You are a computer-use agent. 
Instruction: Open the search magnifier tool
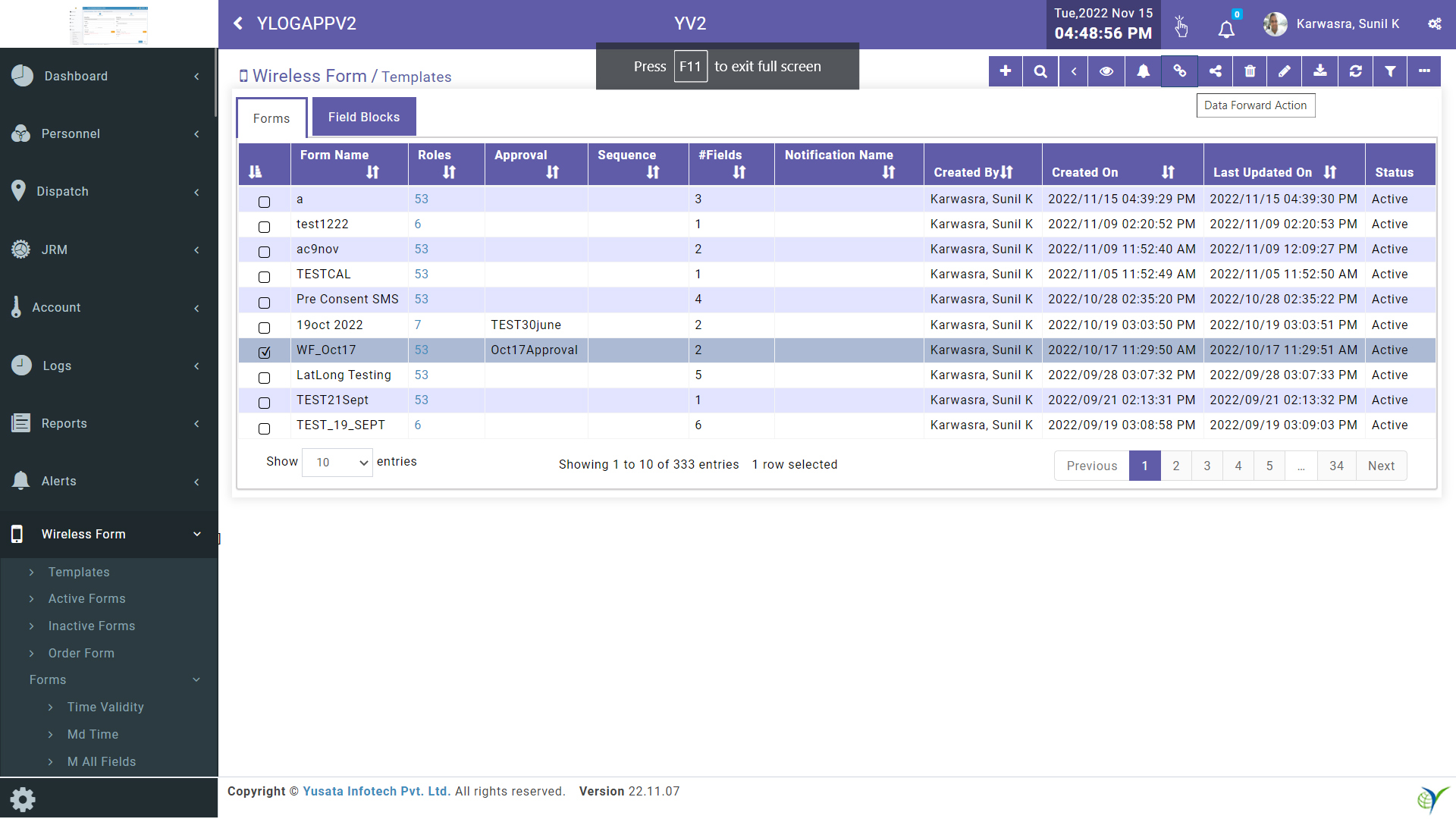1040,71
